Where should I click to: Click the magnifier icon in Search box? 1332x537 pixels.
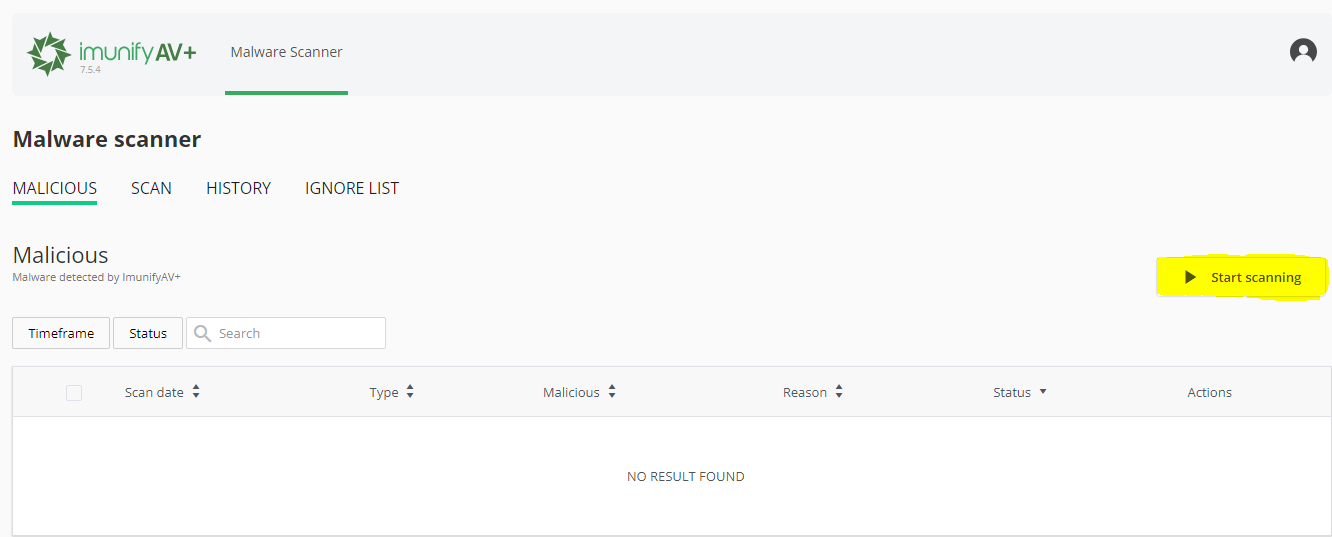coord(203,333)
